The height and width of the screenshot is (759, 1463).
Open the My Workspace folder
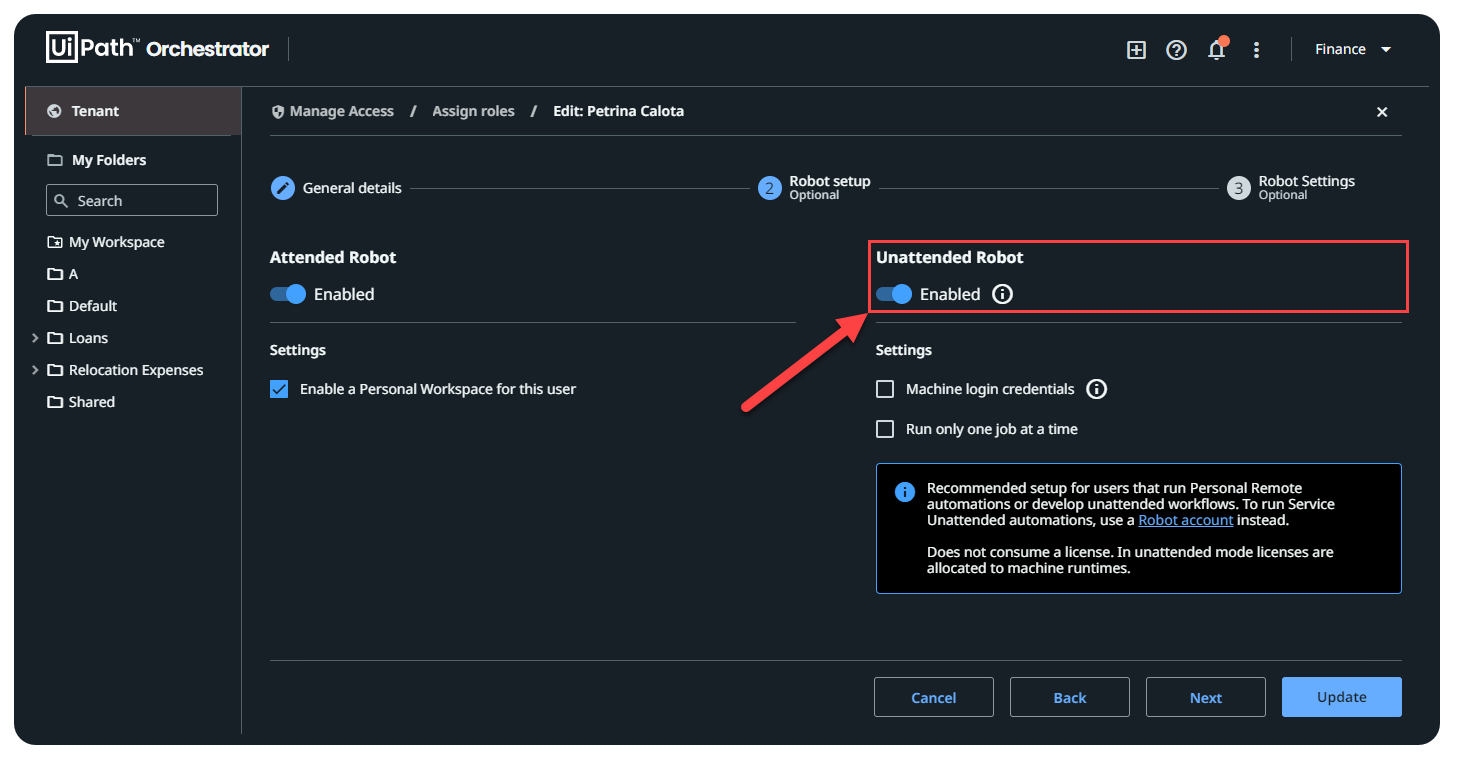click(106, 242)
